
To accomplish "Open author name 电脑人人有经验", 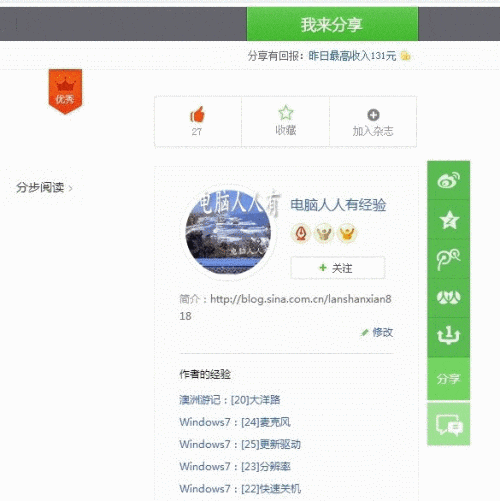I will tap(338, 205).
